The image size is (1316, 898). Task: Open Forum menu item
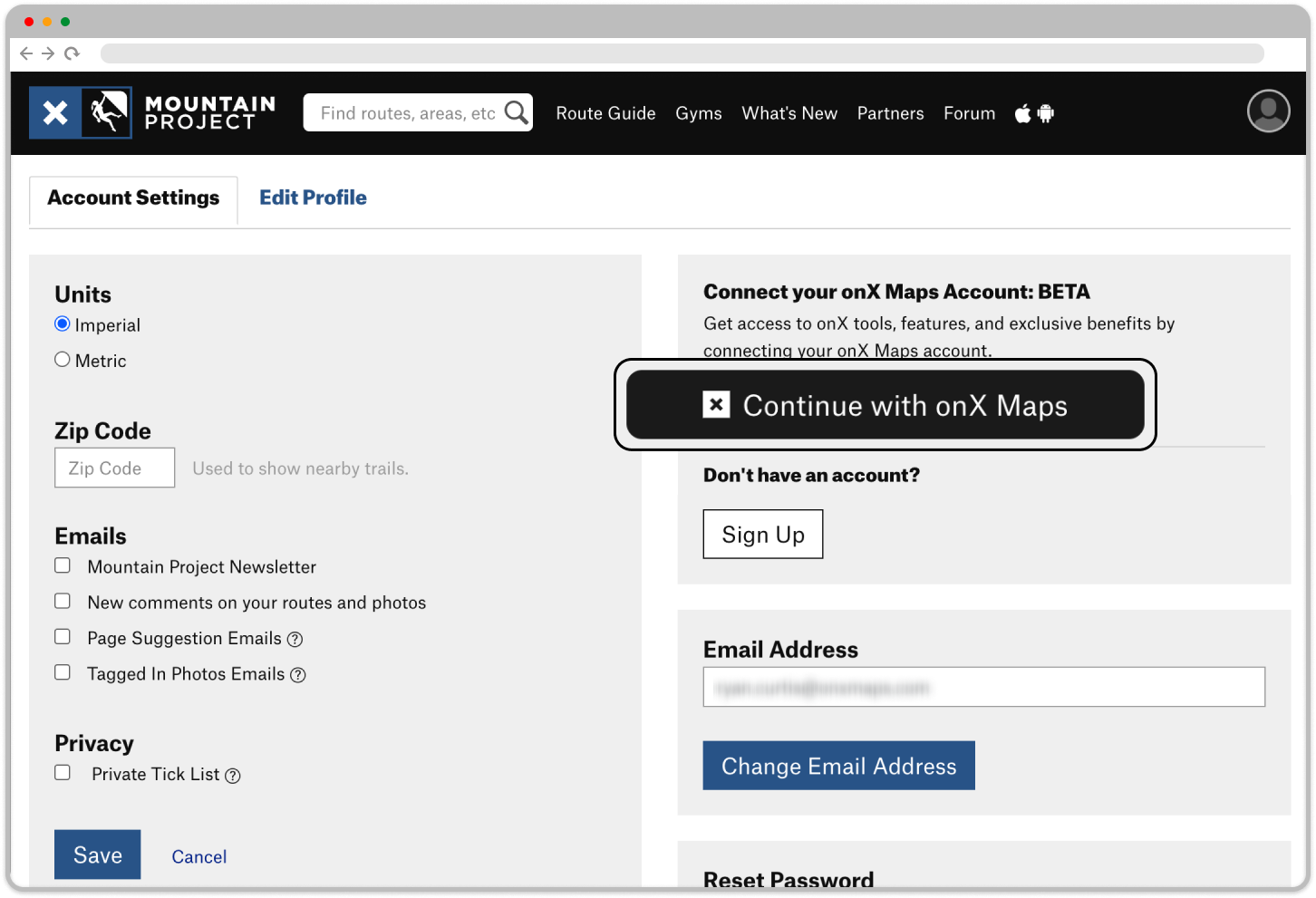pos(969,113)
